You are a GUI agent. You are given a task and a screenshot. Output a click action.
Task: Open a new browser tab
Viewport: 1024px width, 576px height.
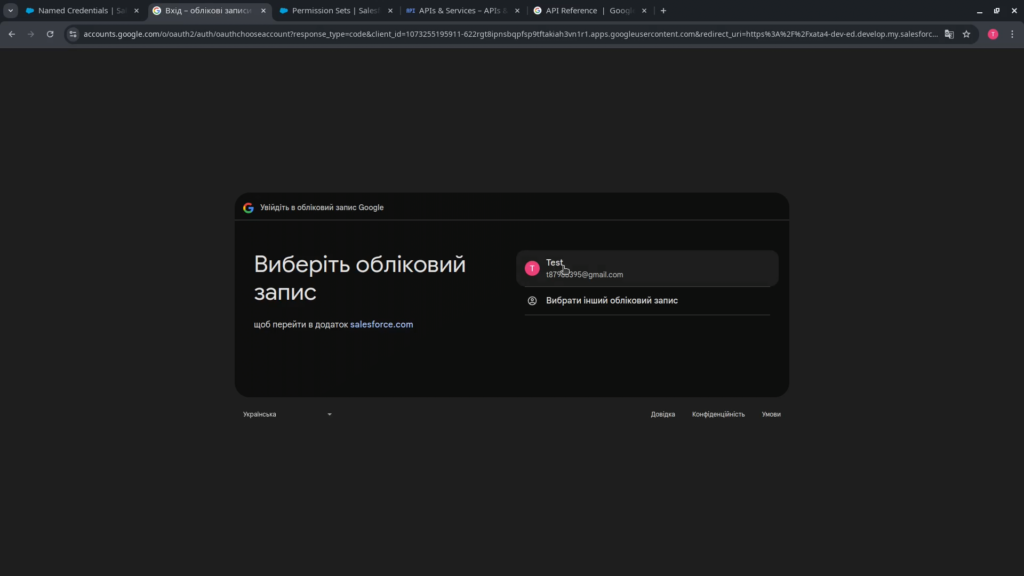(663, 10)
